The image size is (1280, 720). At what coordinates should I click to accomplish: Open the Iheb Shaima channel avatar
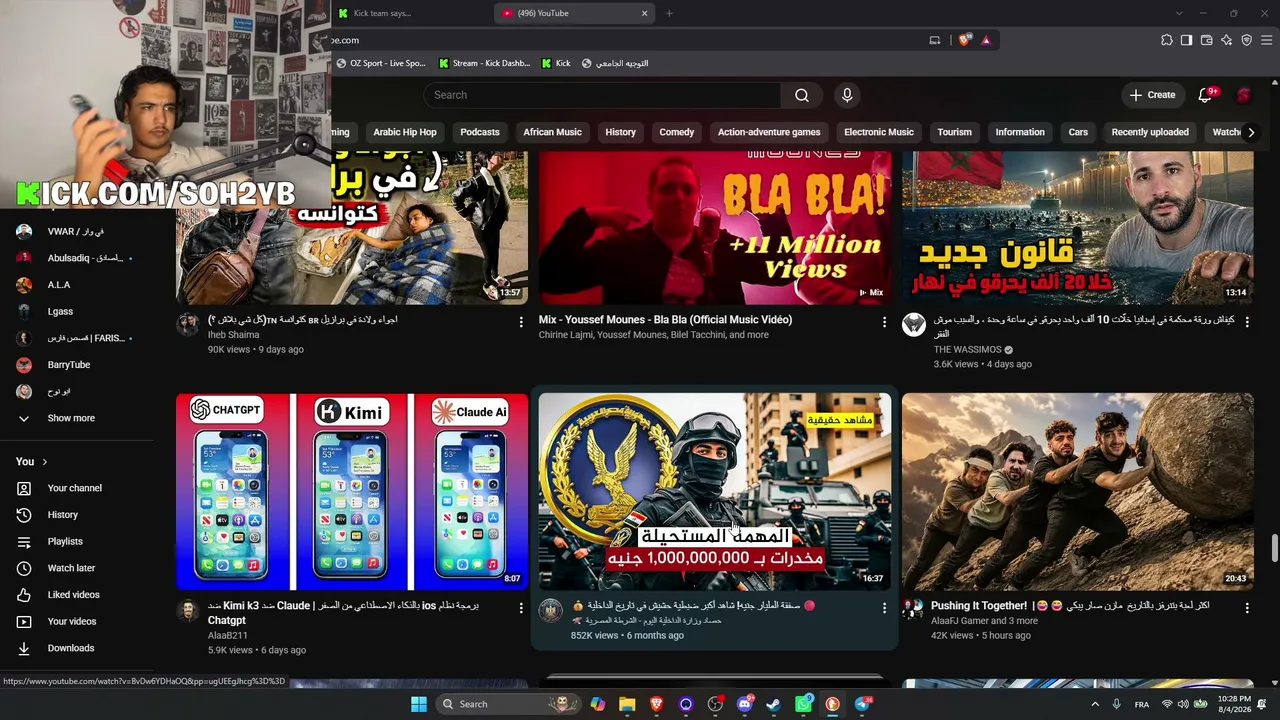click(x=188, y=324)
